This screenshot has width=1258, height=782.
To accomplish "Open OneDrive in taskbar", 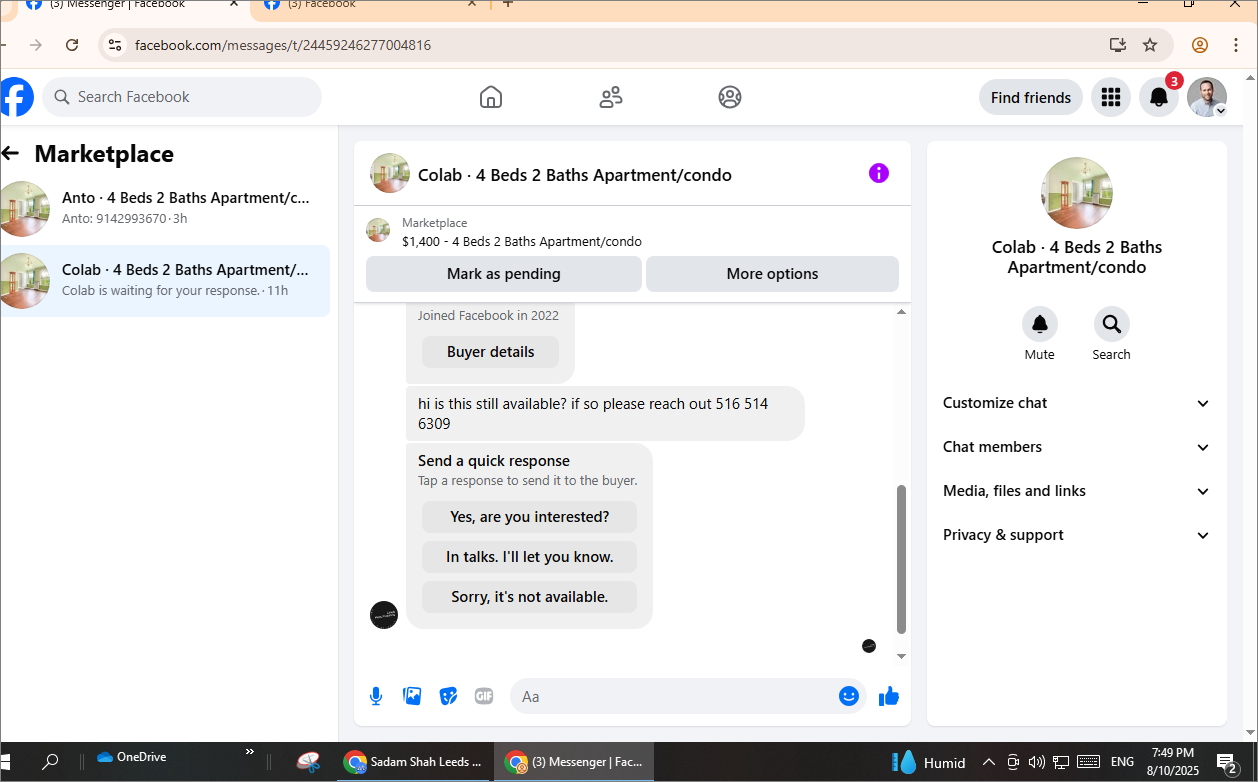I will tap(131, 757).
